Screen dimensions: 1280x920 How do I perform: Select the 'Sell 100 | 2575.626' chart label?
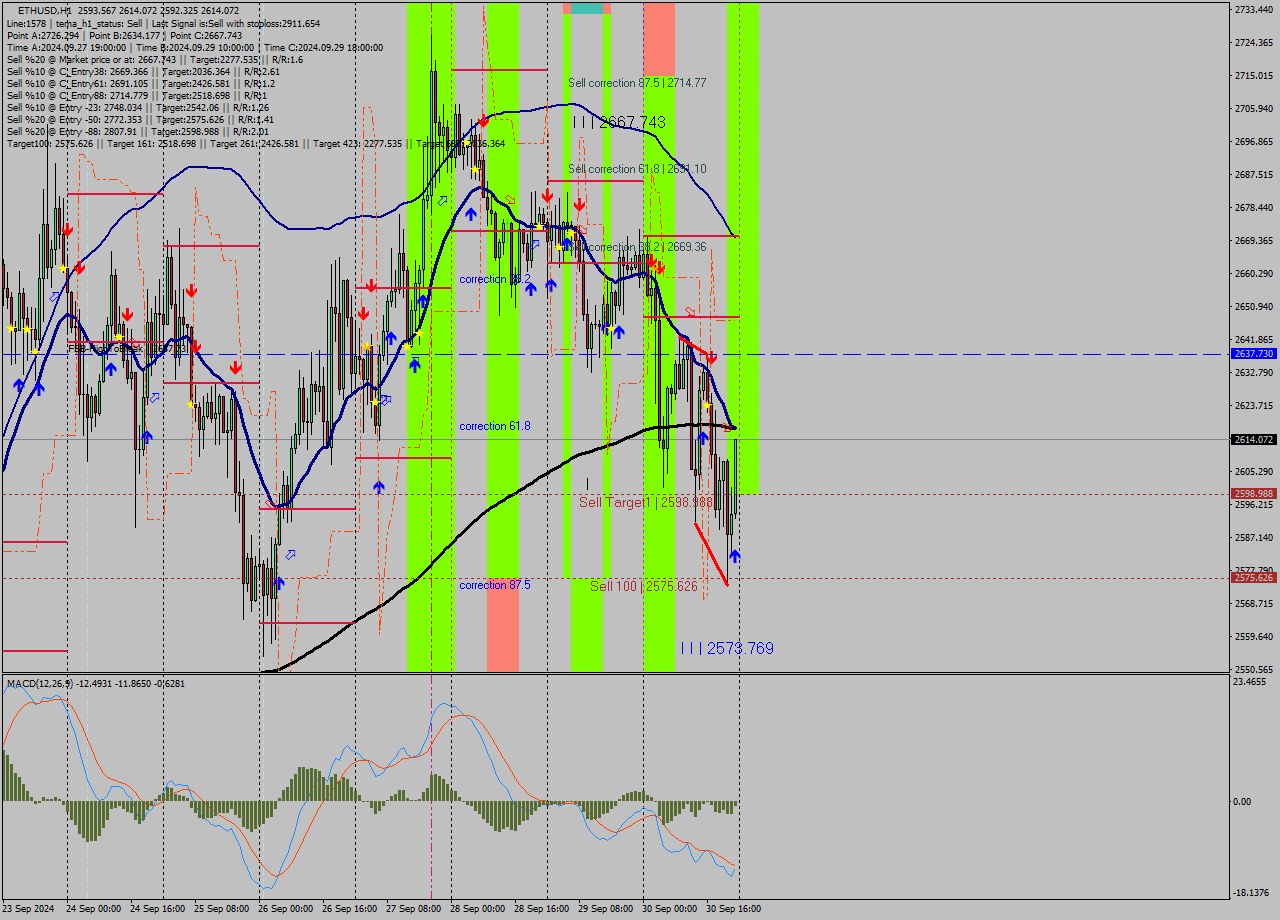pyautogui.click(x=644, y=586)
